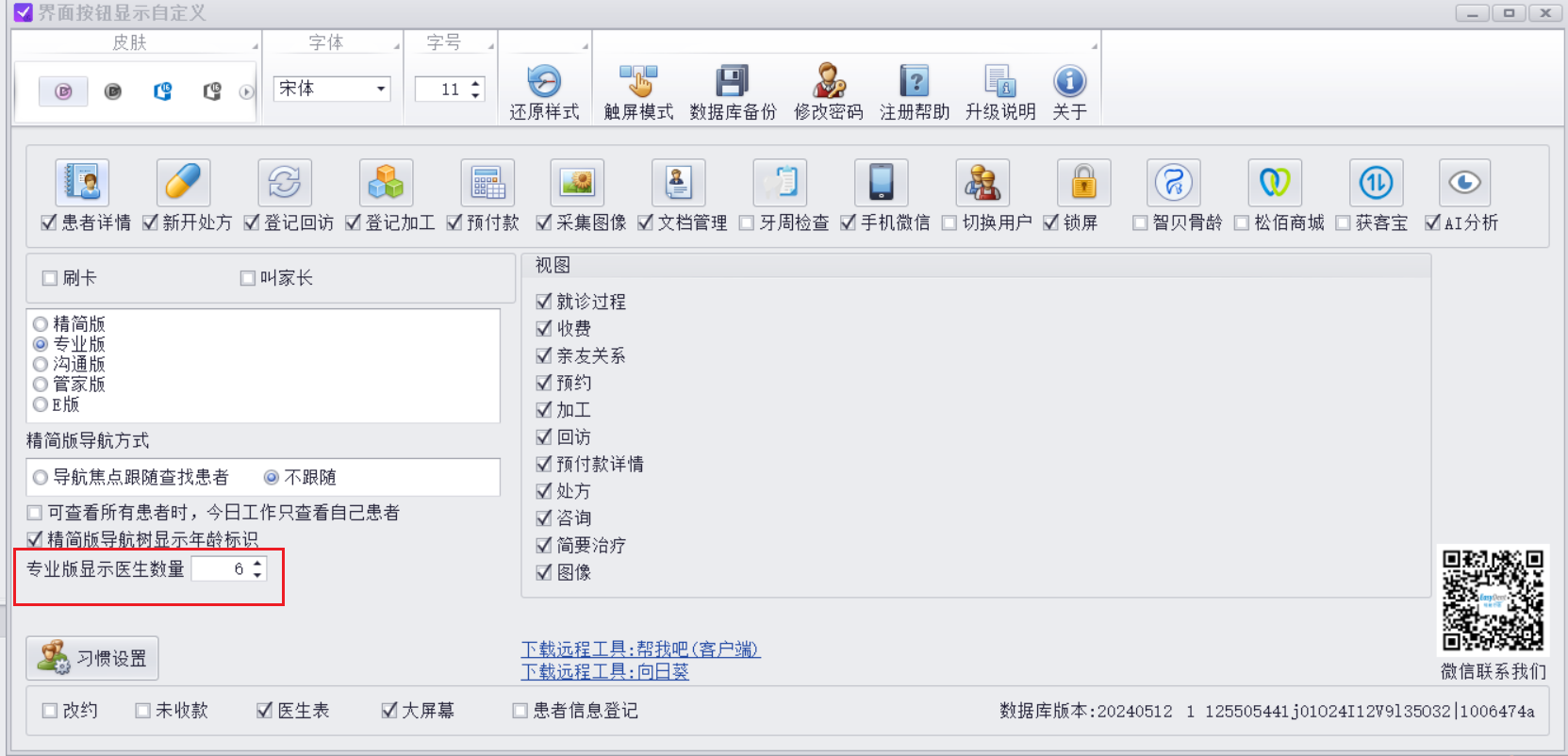Check the 患者信息登记 checkbox

point(520,711)
